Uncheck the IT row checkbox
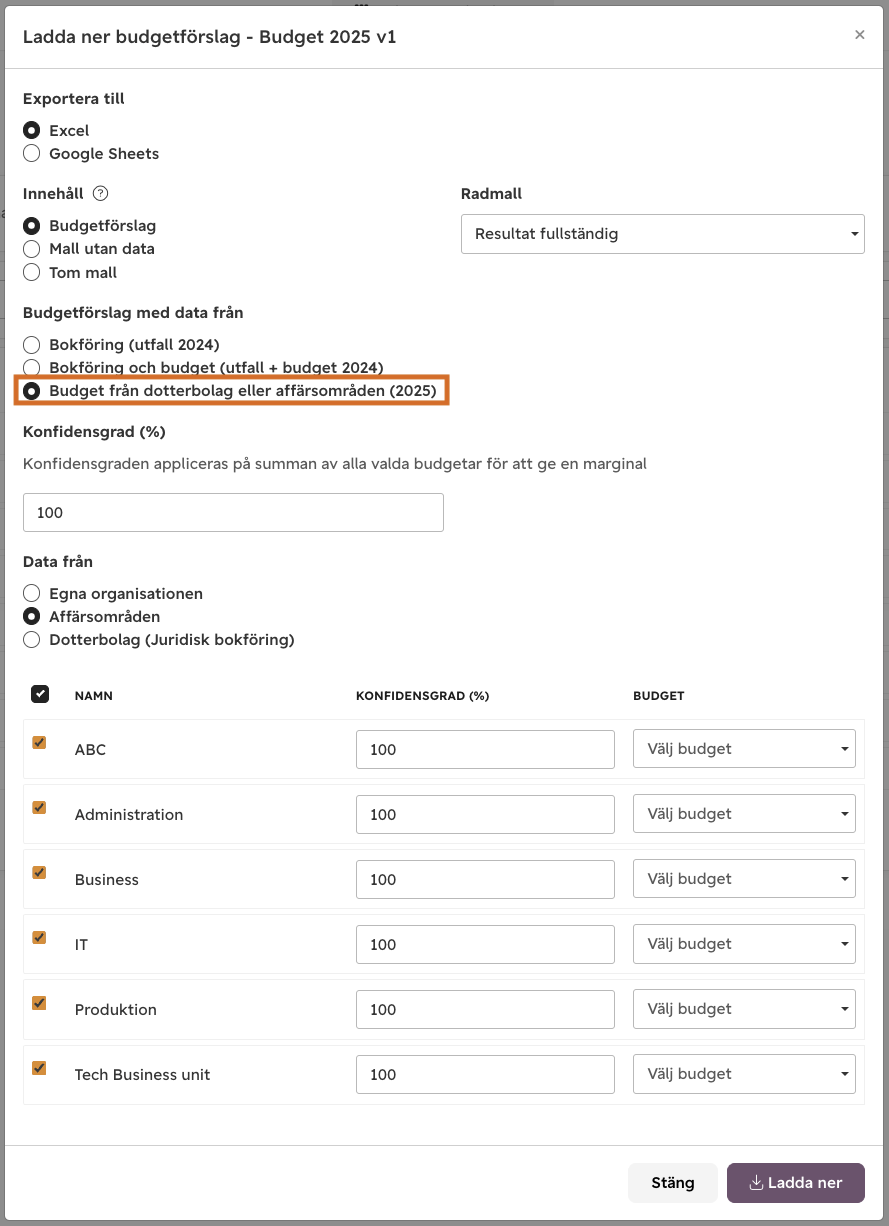The image size is (889, 1226). point(39,937)
